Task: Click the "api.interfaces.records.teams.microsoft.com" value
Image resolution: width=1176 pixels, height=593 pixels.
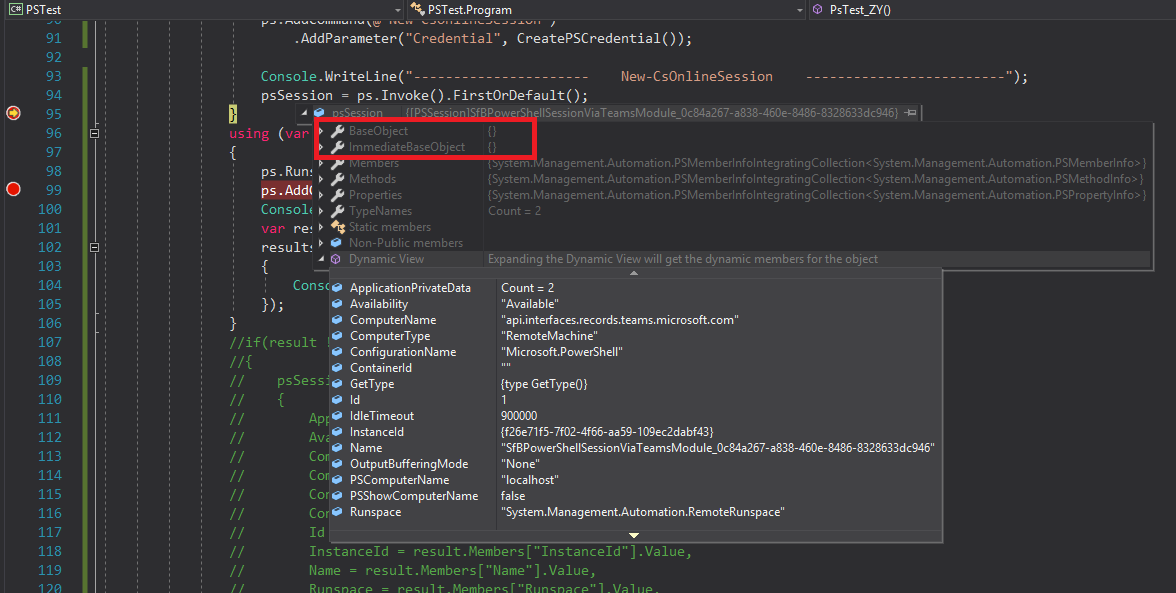Action: [x=620, y=320]
